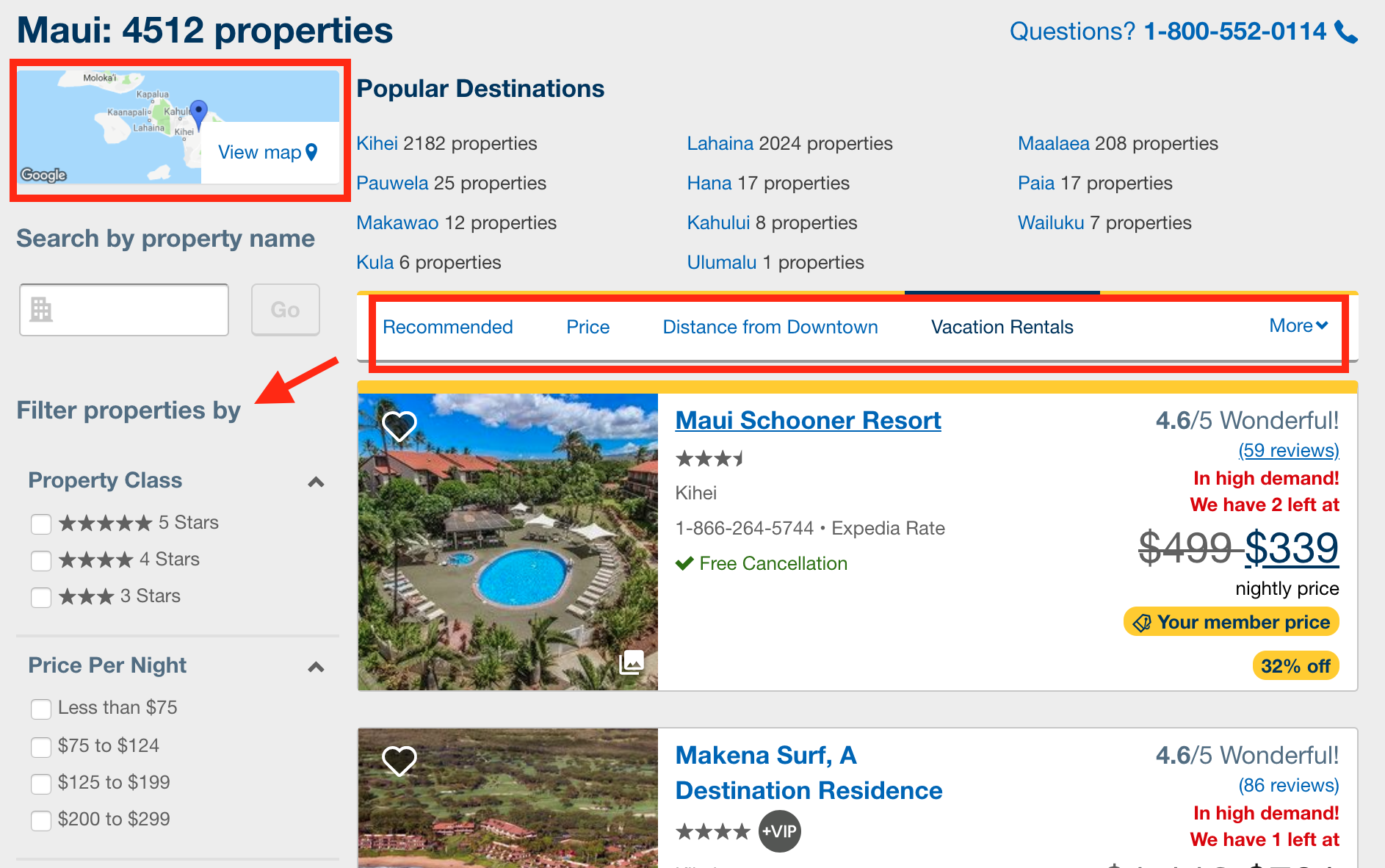The height and width of the screenshot is (868, 1385).
Task: Open the 59 reviews link for Maui Schooner
Action: pyautogui.click(x=1288, y=450)
